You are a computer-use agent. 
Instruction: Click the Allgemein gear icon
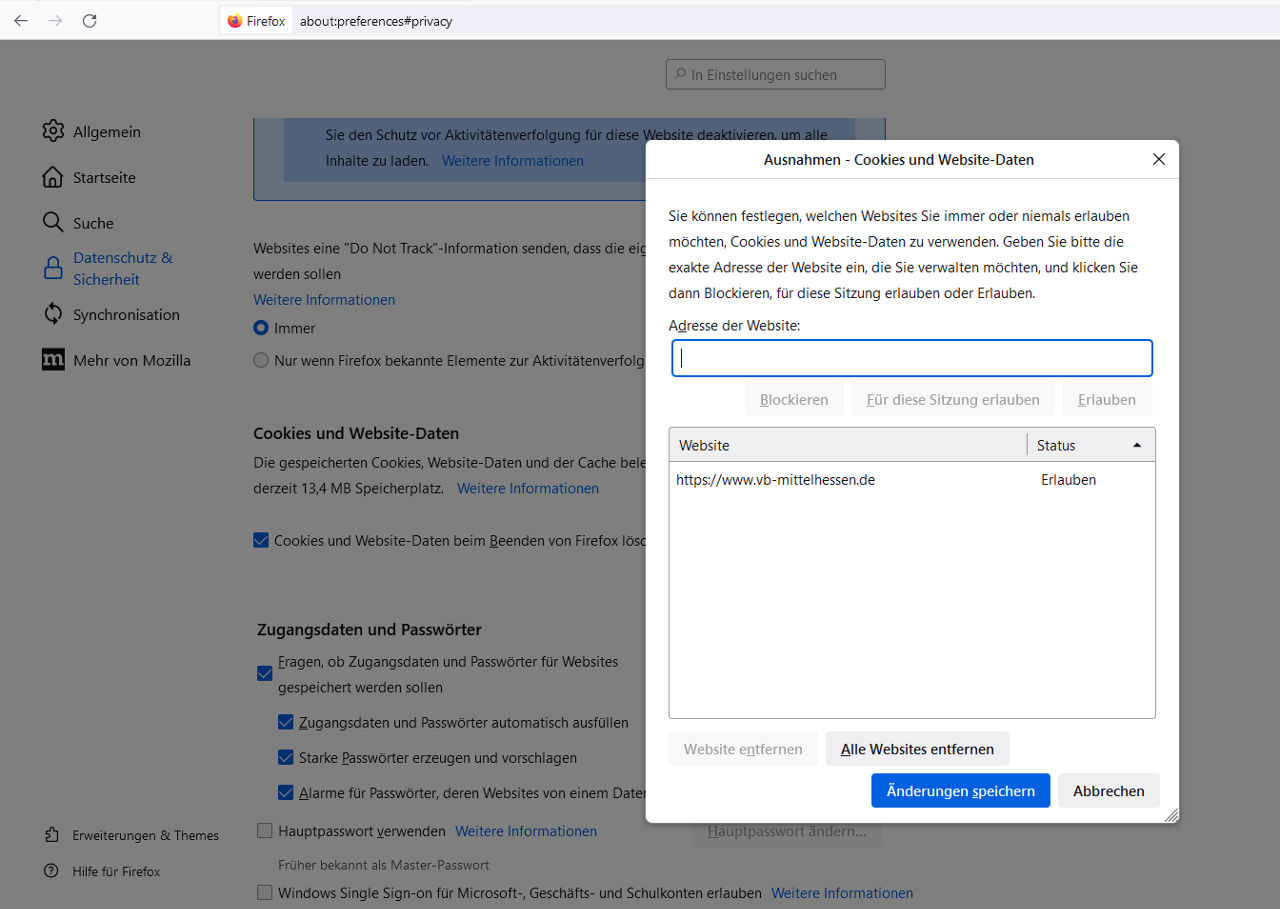tap(53, 131)
